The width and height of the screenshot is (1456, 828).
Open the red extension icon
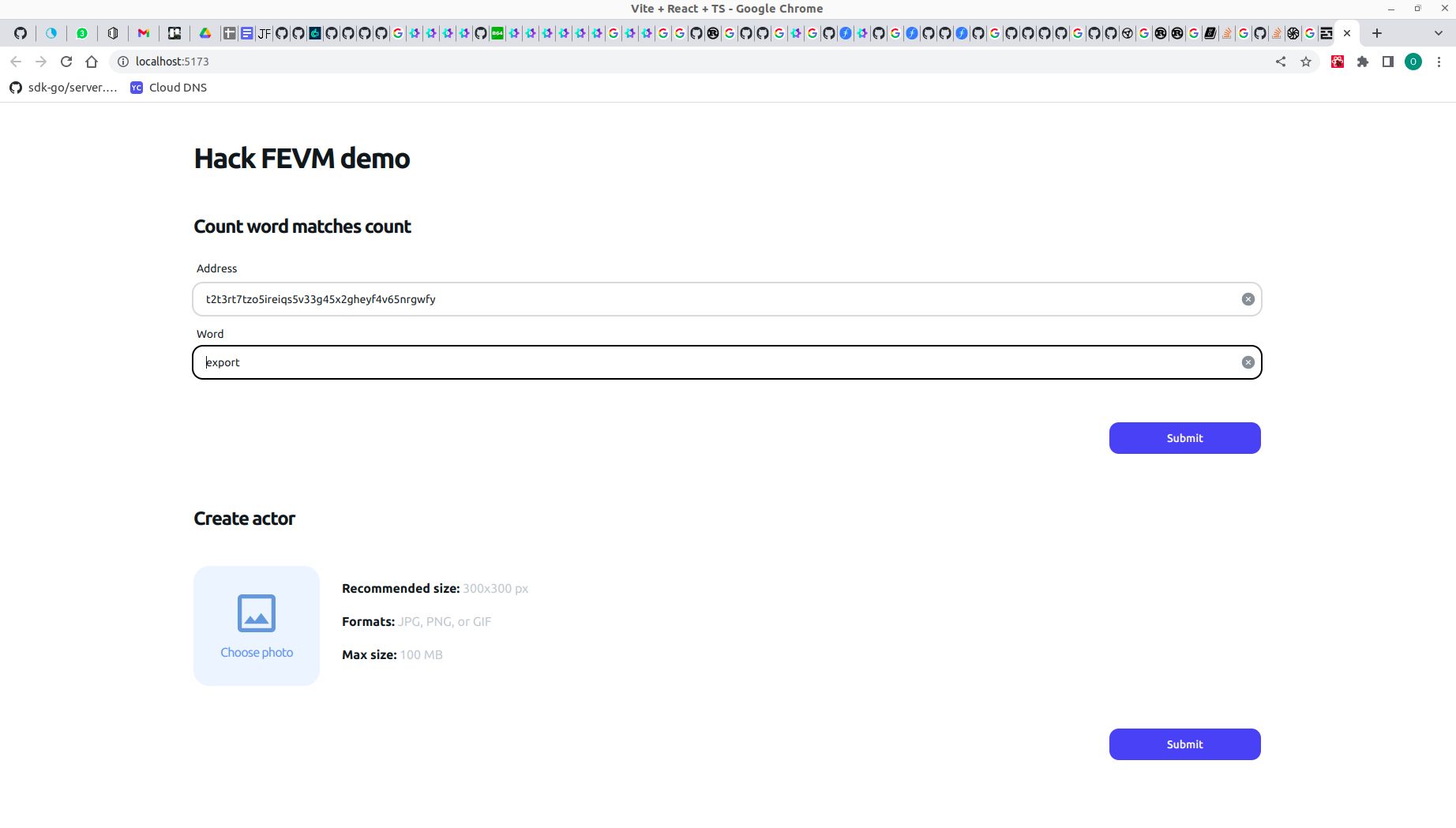coord(1338,62)
